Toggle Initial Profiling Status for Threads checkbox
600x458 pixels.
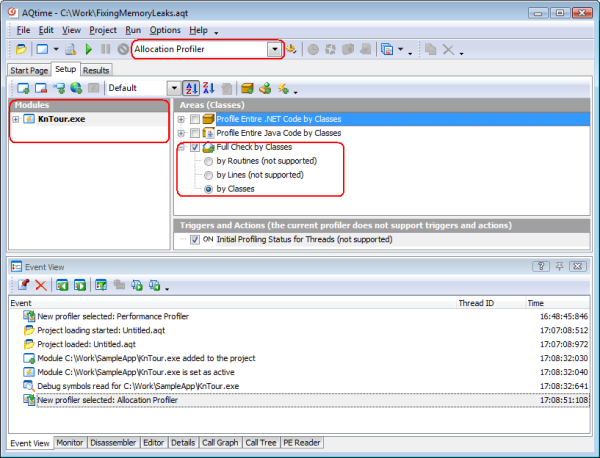click(x=195, y=240)
